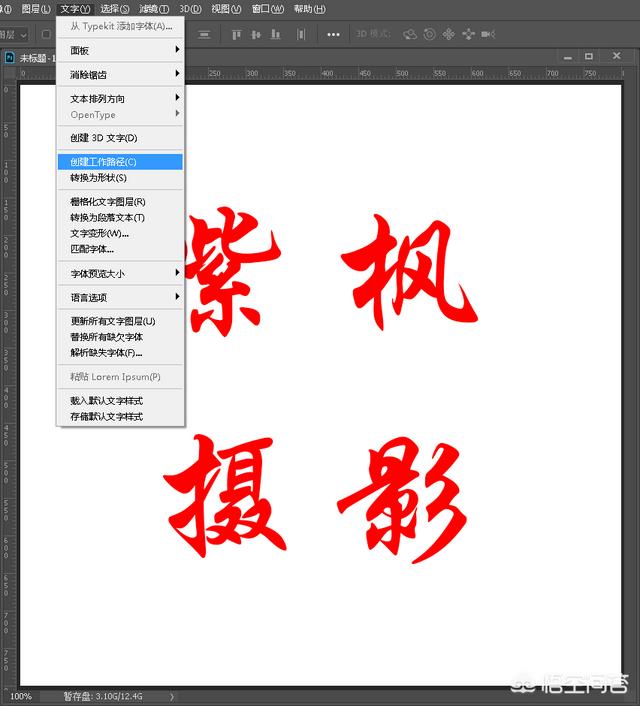Select the 3D pan mode icon
Viewport: 640px width, 706px height.
[448, 34]
